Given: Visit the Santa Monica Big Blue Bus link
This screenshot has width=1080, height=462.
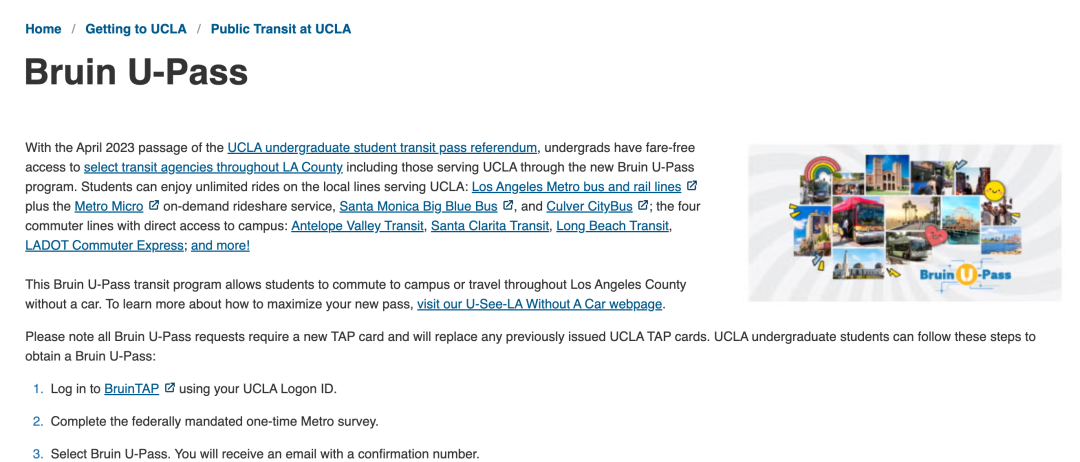Looking at the screenshot, I should tap(418, 206).
